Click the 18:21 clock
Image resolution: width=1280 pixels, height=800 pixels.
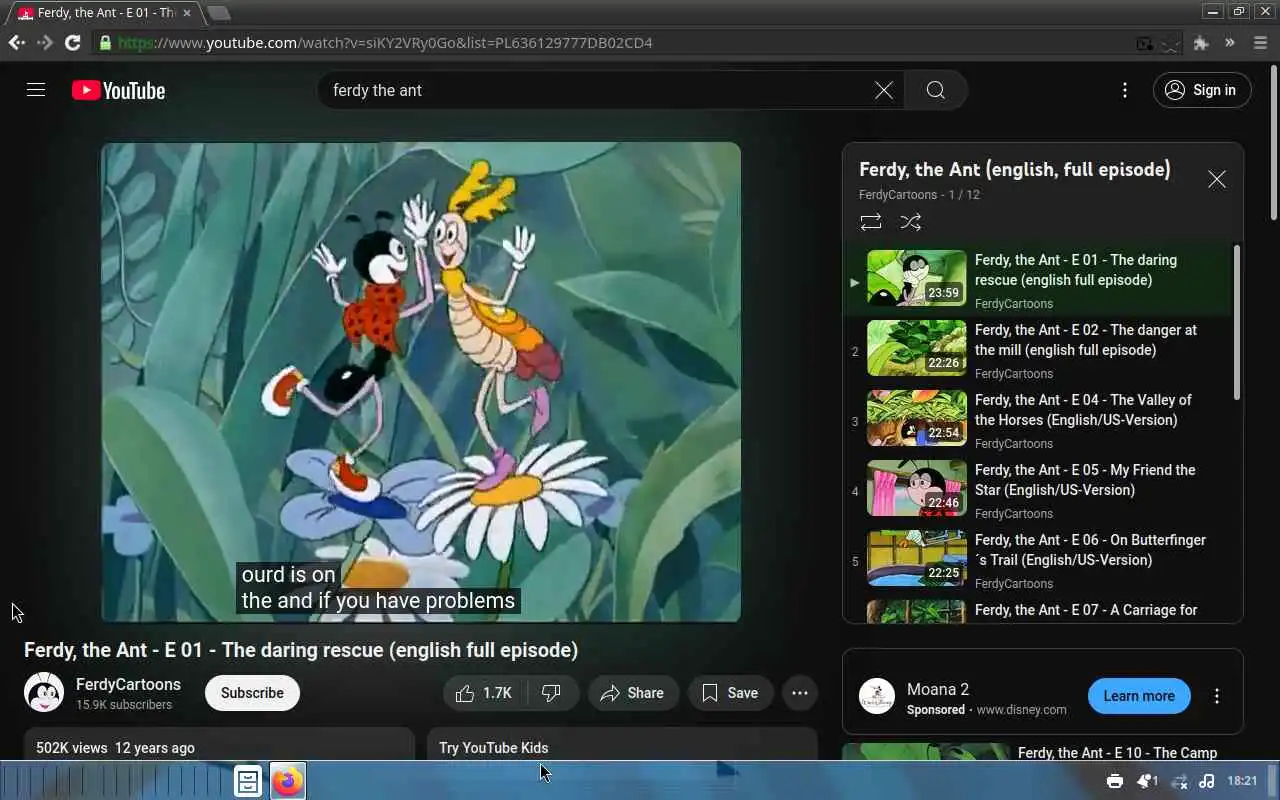point(1242,781)
